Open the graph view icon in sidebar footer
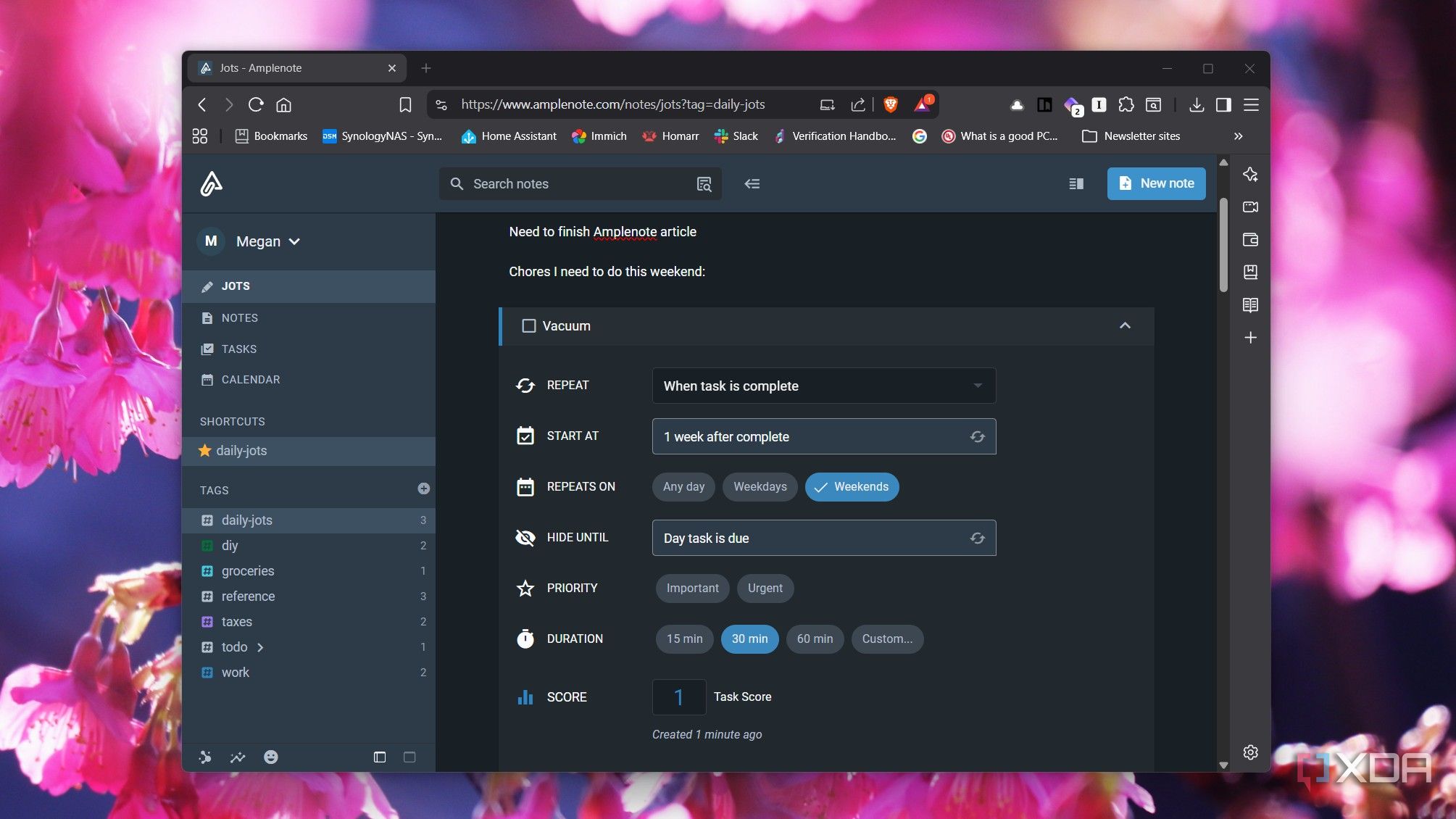 (206, 757)
